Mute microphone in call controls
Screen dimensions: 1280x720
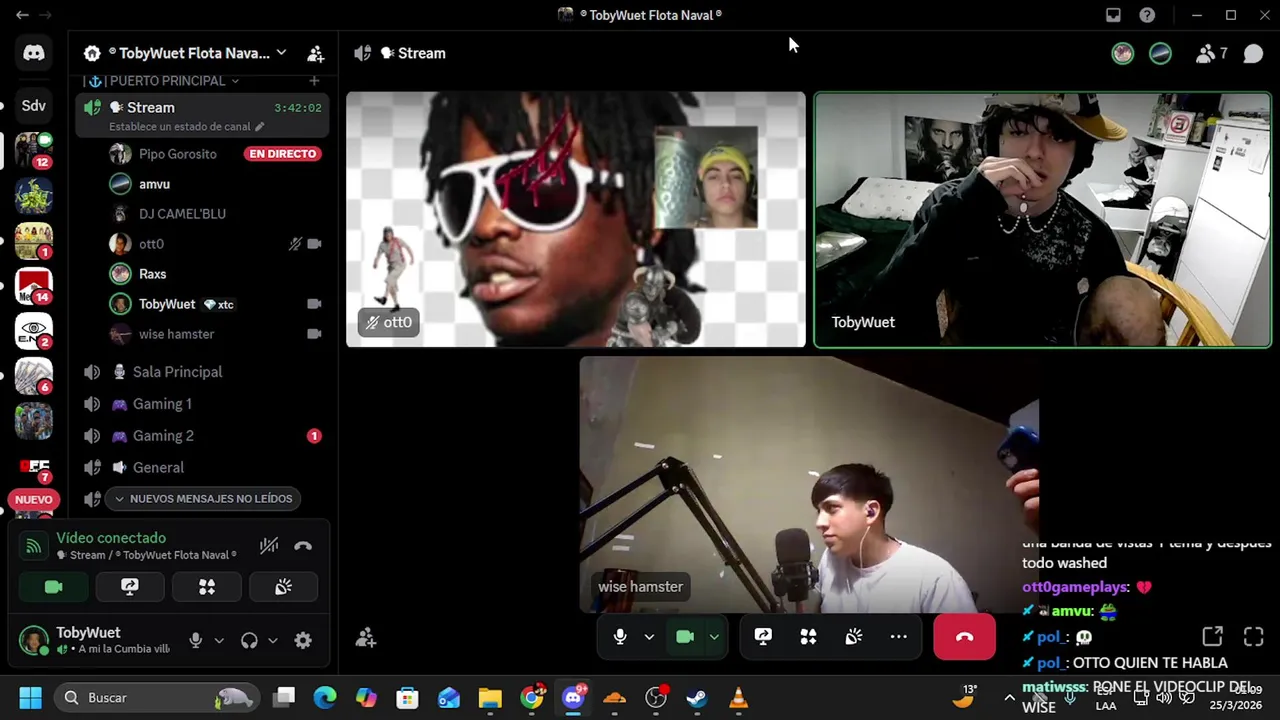[620, 637]
